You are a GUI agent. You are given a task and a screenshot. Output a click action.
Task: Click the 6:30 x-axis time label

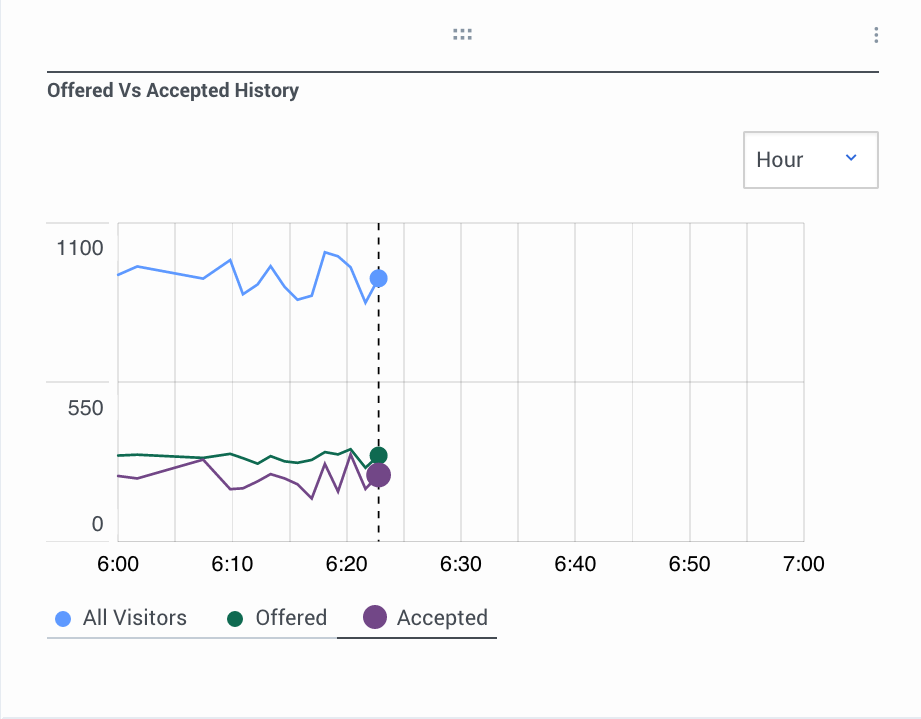pyautogui.click(x=461, y=564)
